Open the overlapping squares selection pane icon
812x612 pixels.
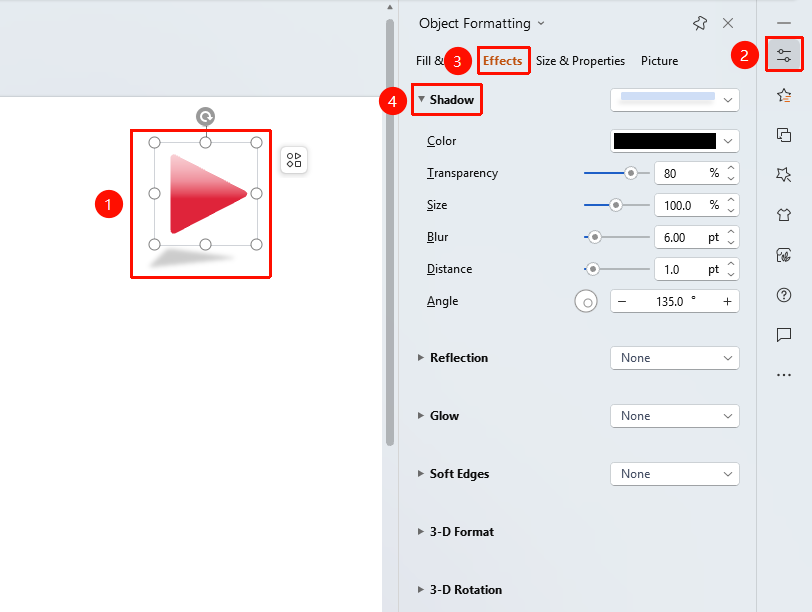[784, 135]
